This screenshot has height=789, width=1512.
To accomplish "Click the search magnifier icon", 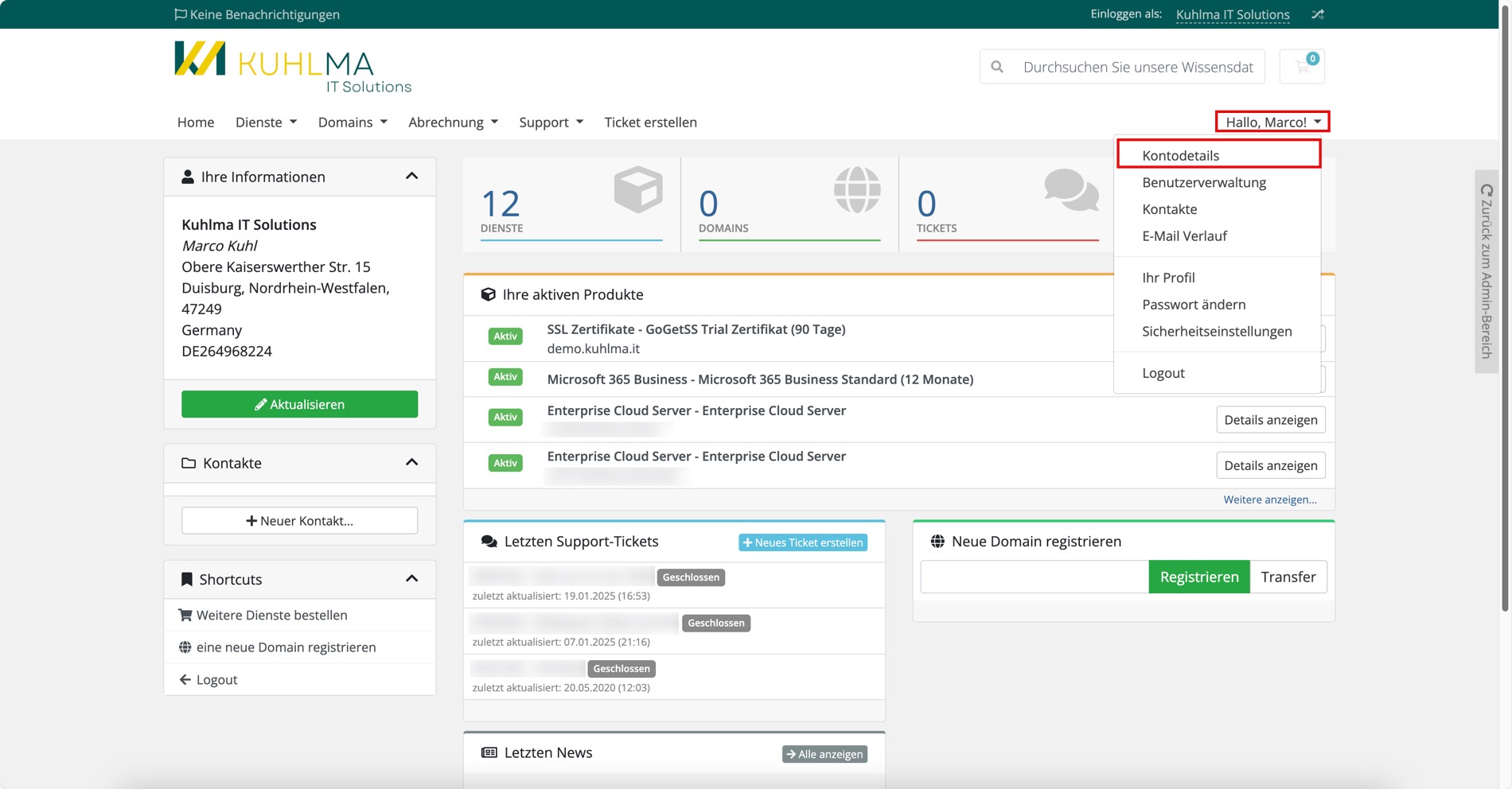I will pyautogui.click(x=997, y=67).
